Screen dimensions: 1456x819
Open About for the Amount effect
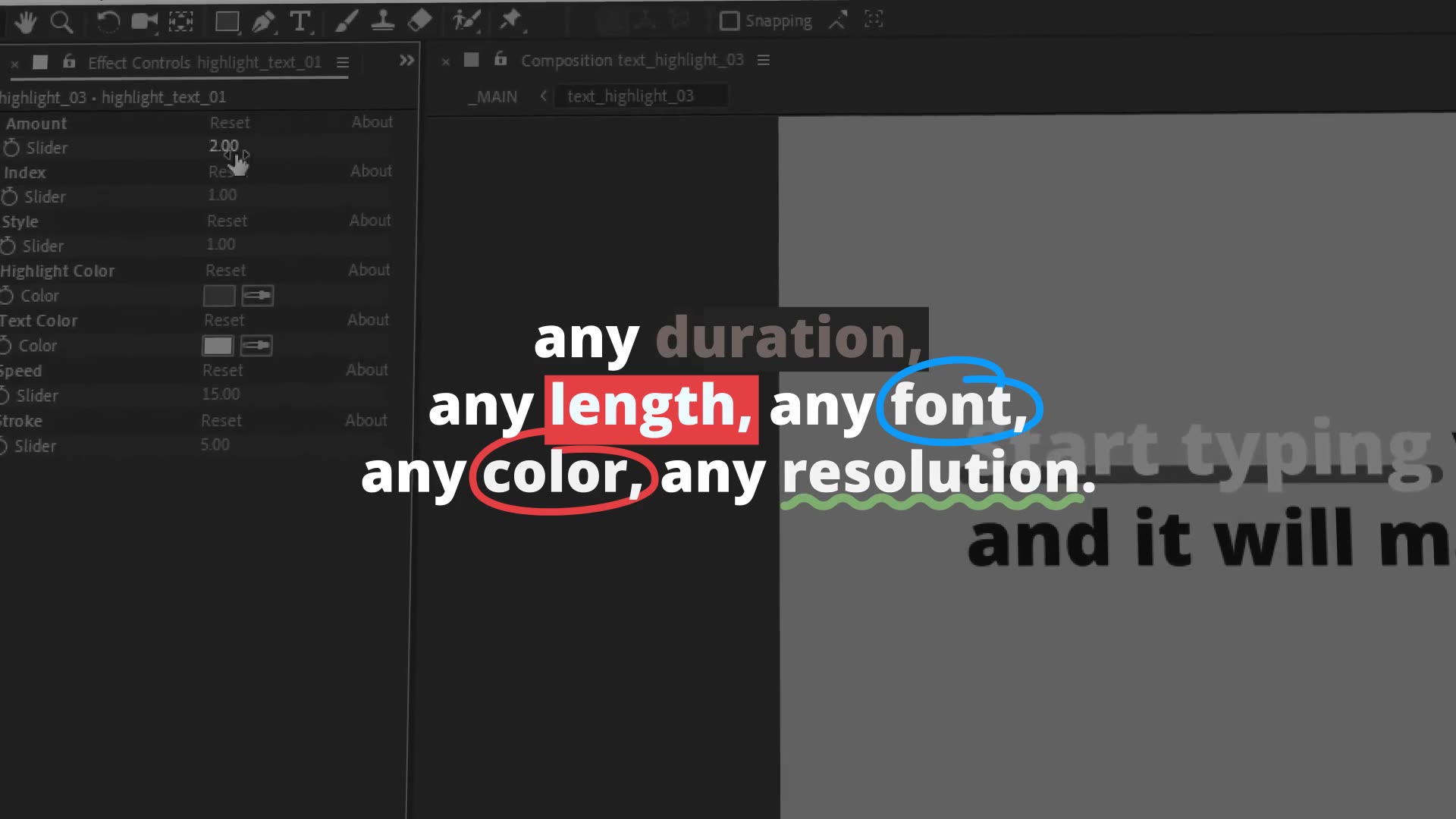(372, 121)
